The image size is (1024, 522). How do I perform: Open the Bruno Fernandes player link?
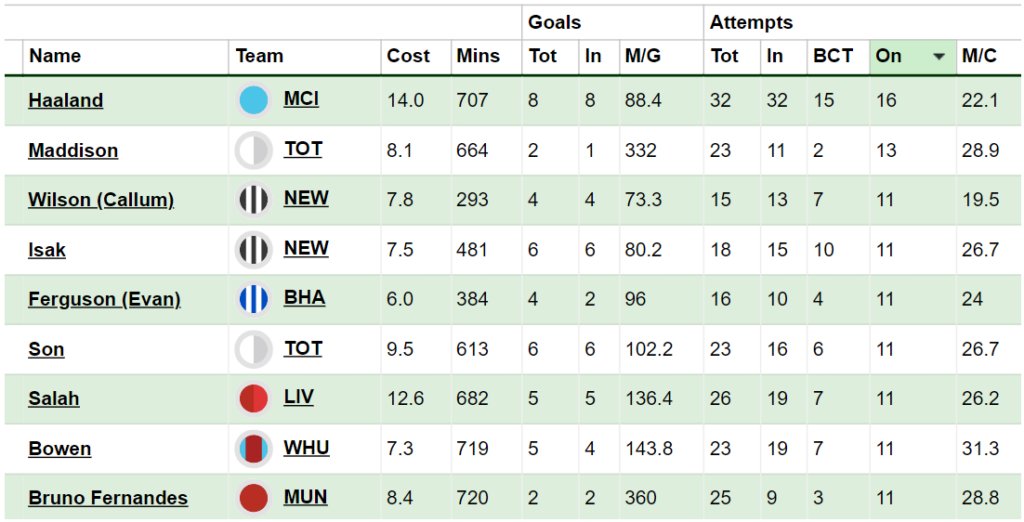point(108,498)
